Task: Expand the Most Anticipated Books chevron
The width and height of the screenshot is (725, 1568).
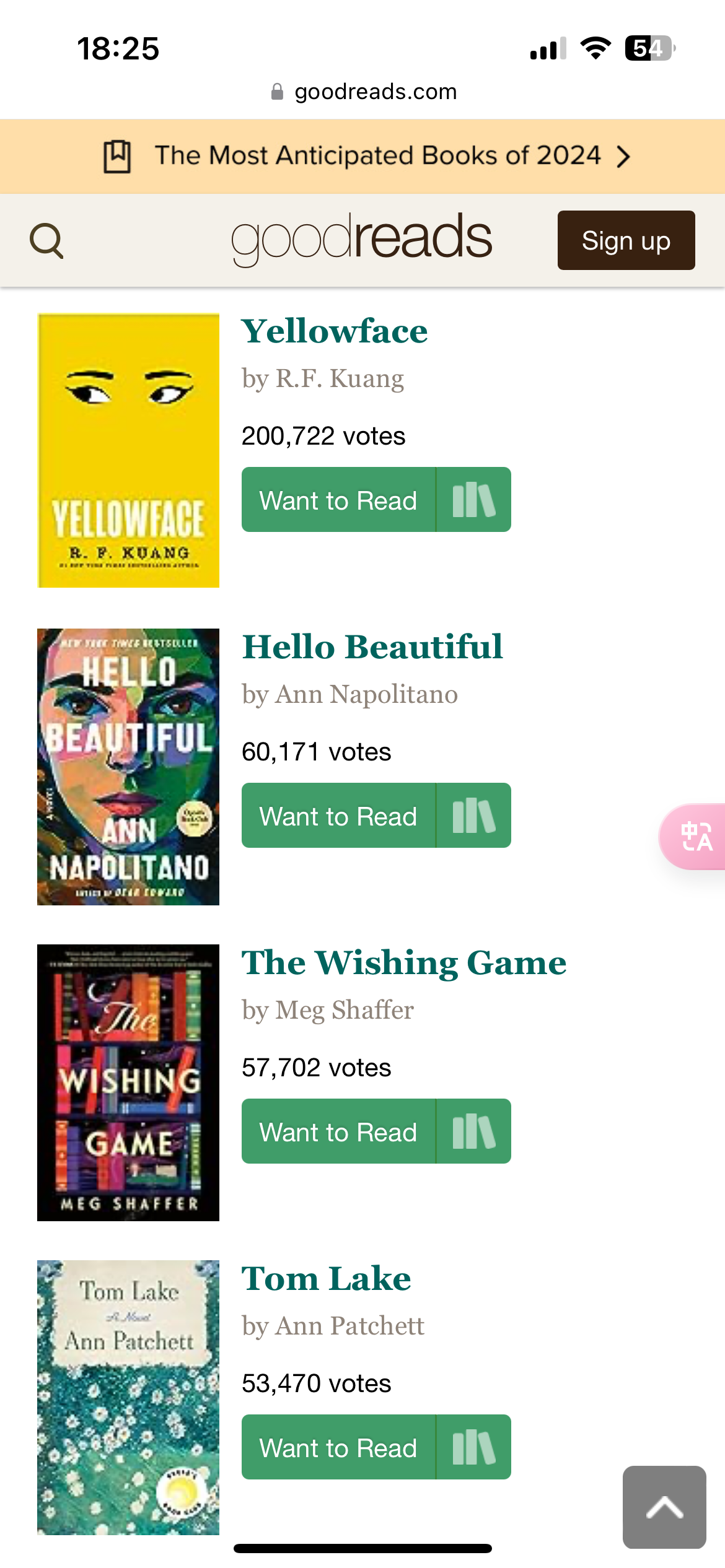Action: tap(624, 156)
